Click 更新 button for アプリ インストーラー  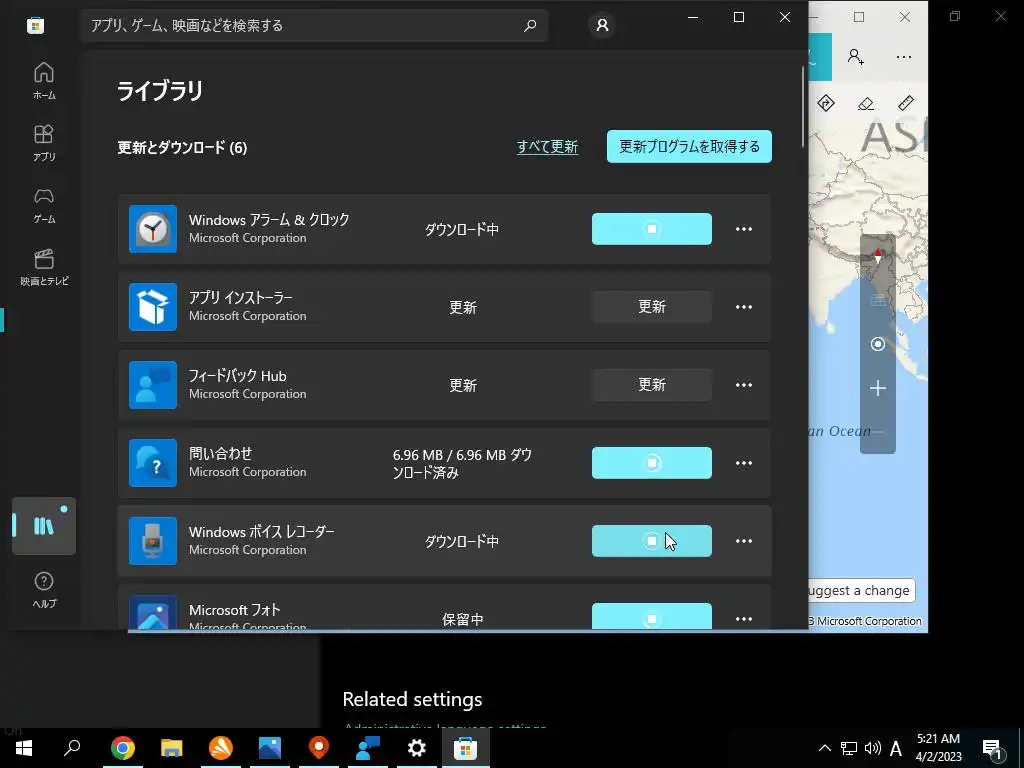click(x=652, y=307)
